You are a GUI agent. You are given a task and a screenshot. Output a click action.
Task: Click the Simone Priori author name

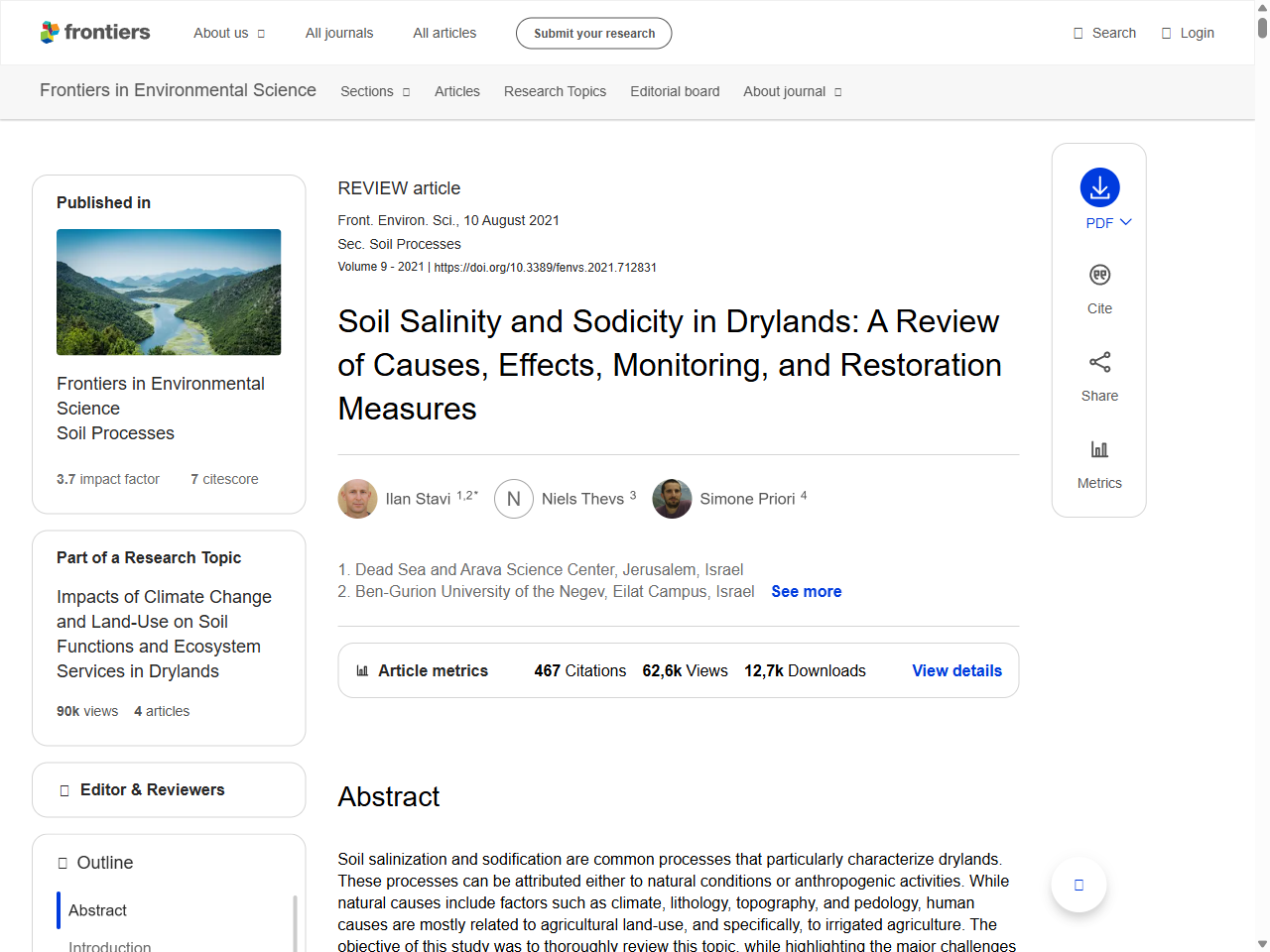click(747, 499)
